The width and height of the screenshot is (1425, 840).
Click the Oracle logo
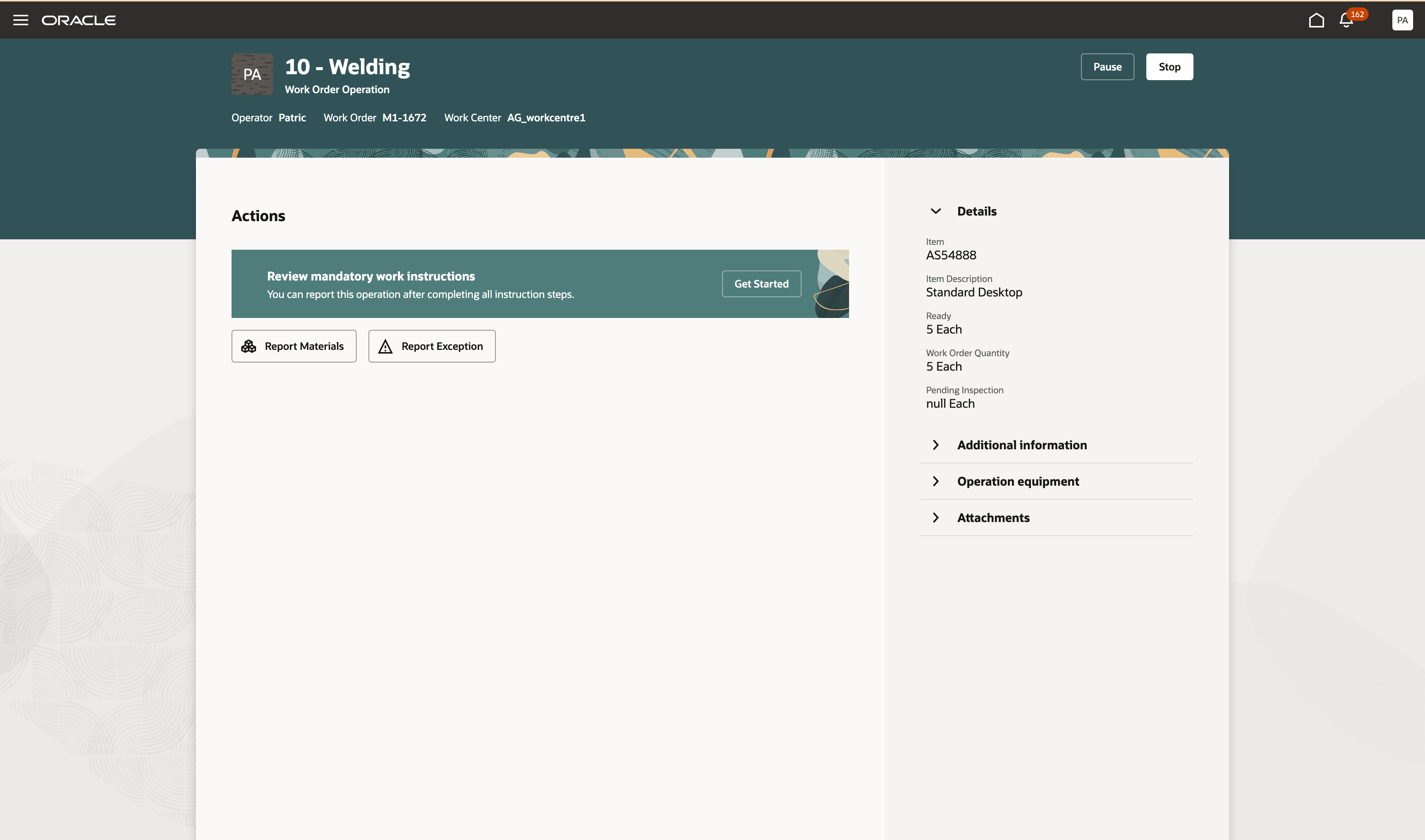79,20
